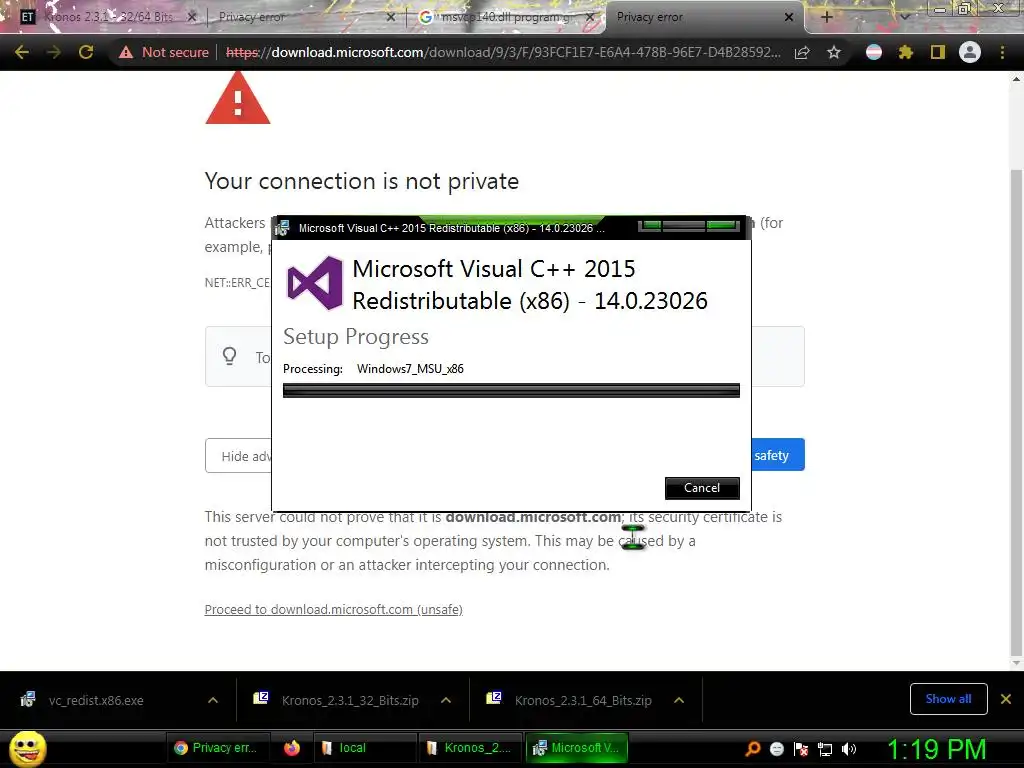Screen dimensions: 1024x768
Task: Launch Firefox from the taskbar
Action: pyautogui.click(x=292, y=748)
